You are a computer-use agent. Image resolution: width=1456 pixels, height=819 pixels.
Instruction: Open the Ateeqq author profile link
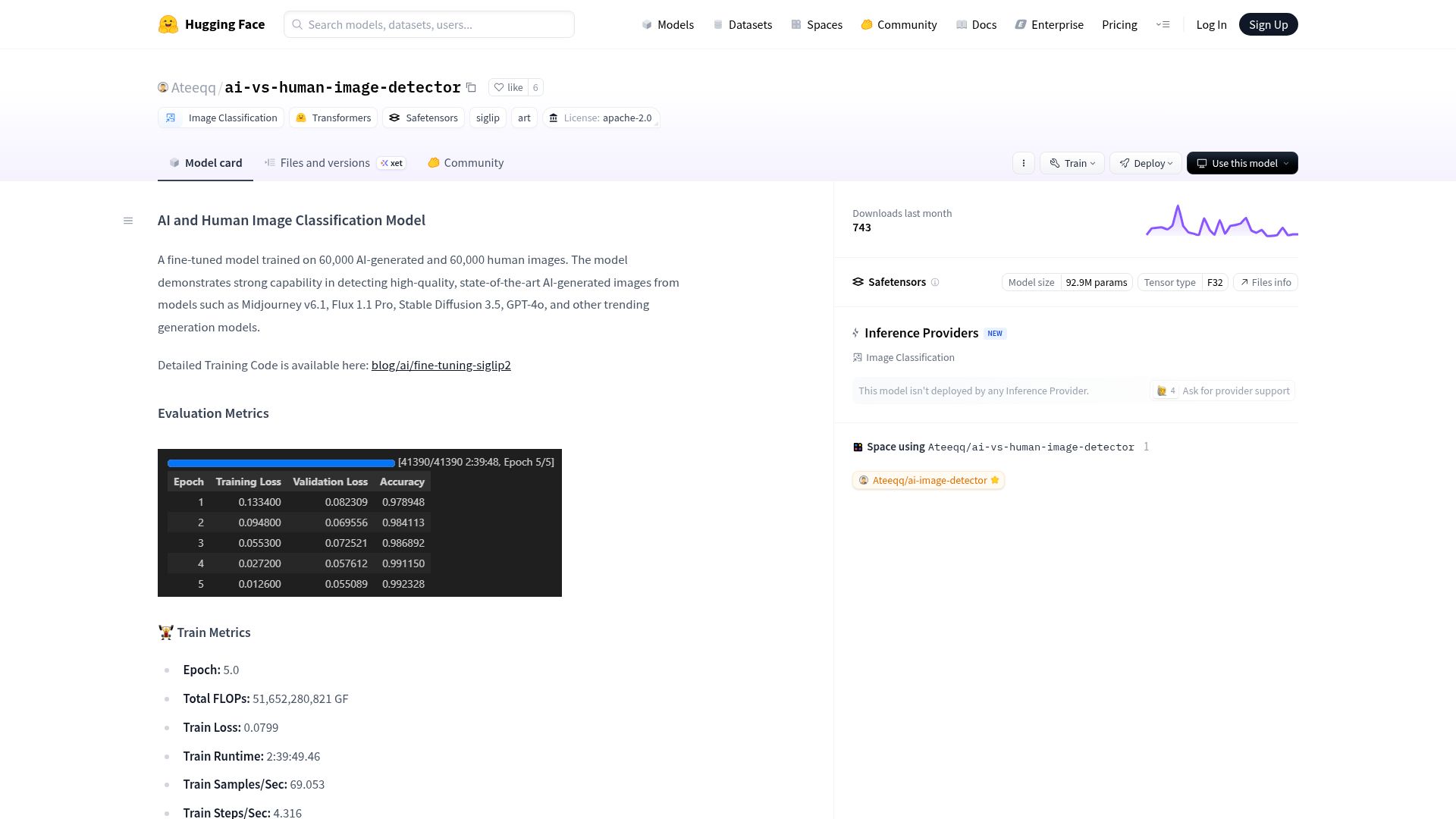click(193, 87)
